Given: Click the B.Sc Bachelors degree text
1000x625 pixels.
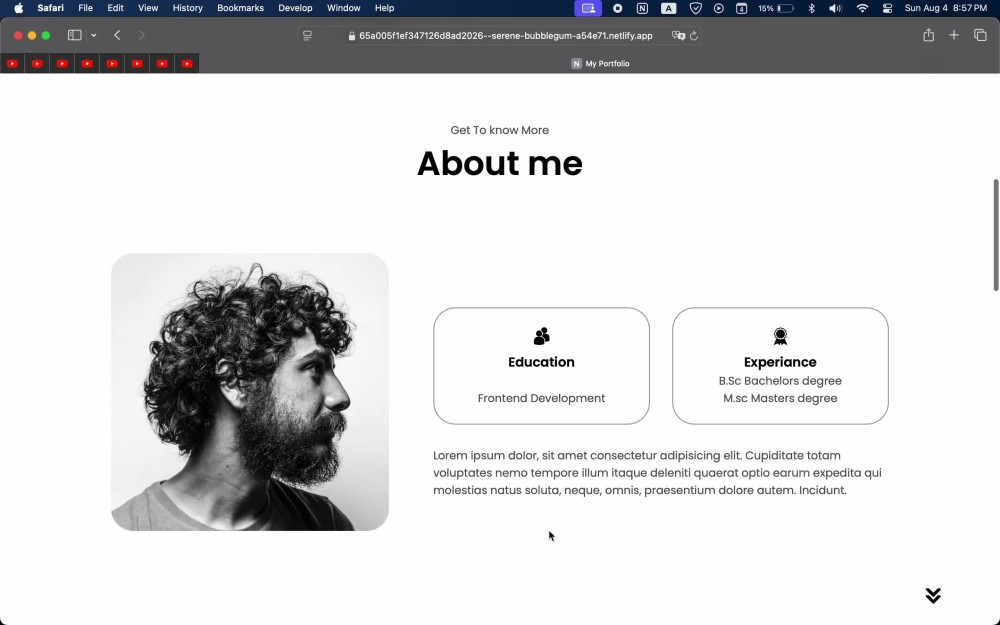Looking at the screenshot, I should pyautogui.click(x=780, y=381).
